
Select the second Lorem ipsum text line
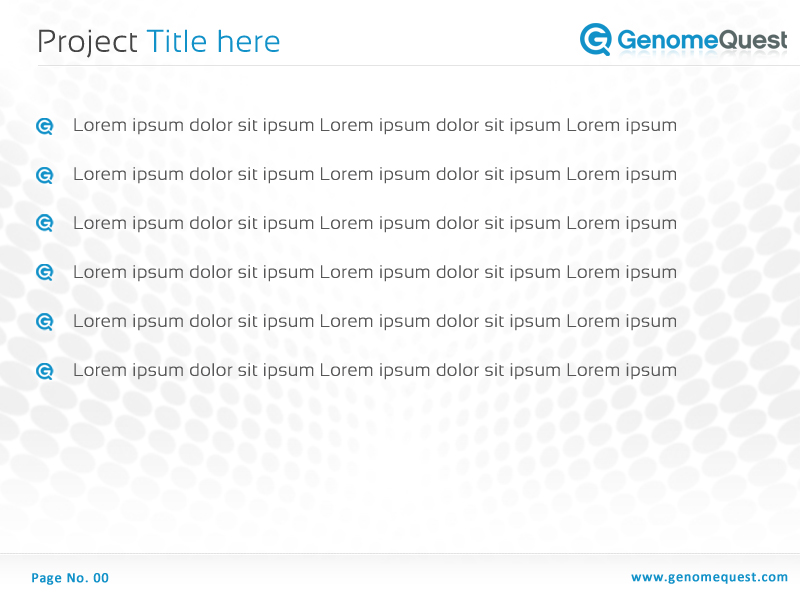(x=375, y=175)
